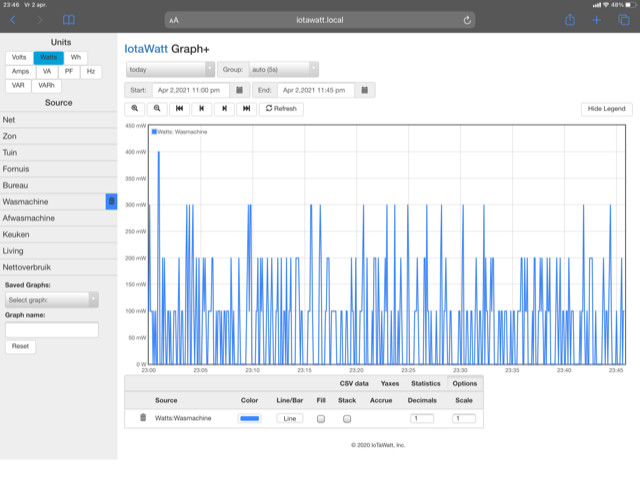
Task: Click the Refresh button
Action: [x=281, y=109]
